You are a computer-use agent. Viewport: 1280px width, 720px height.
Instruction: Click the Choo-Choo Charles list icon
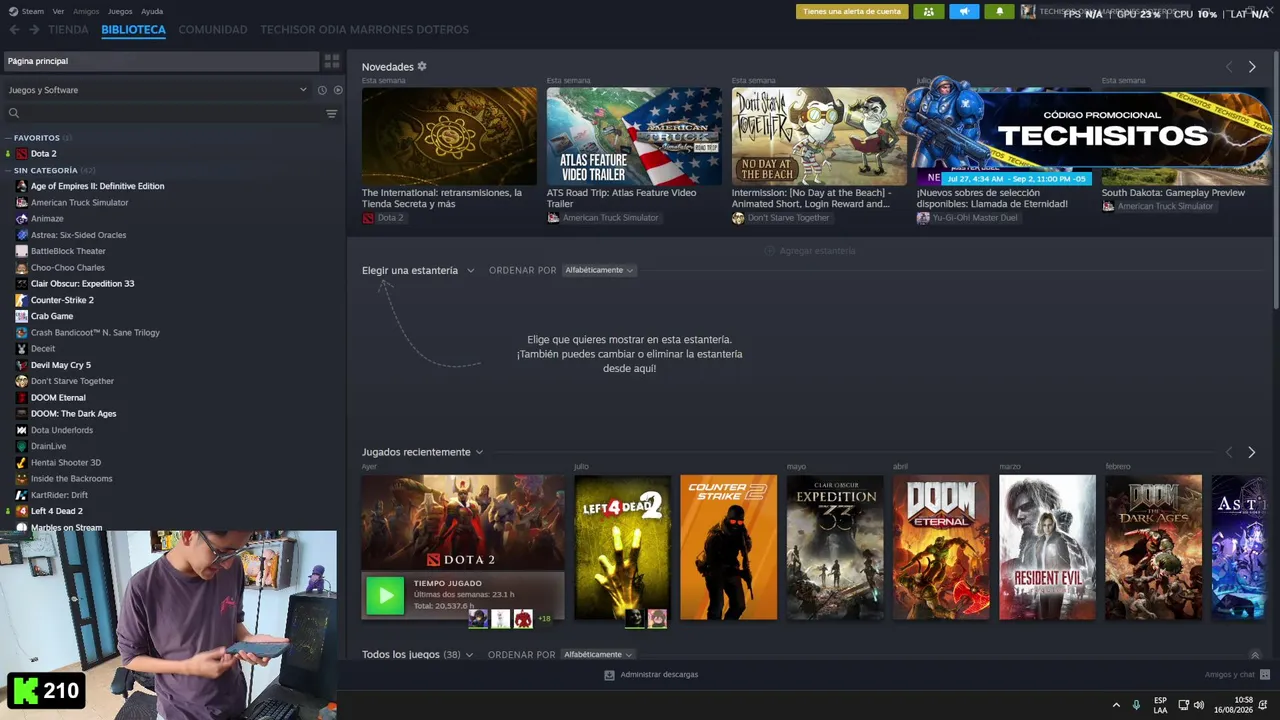pyautogui.click(x=22, y=267)
